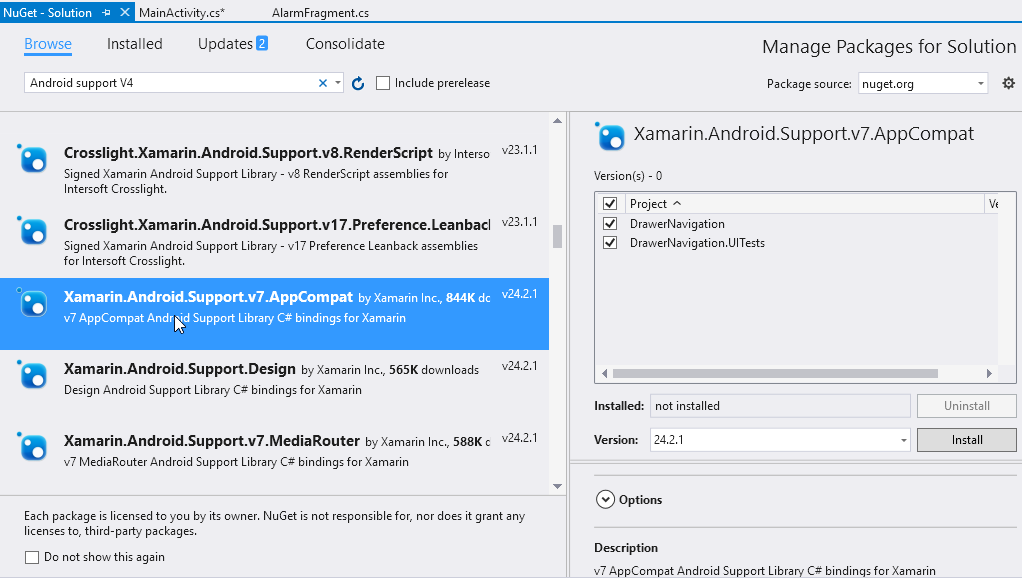Click v24.2.1 version of Support.Design
Image resolution: width=1022 pixels, height=578 pixels.
coord(519,366)
